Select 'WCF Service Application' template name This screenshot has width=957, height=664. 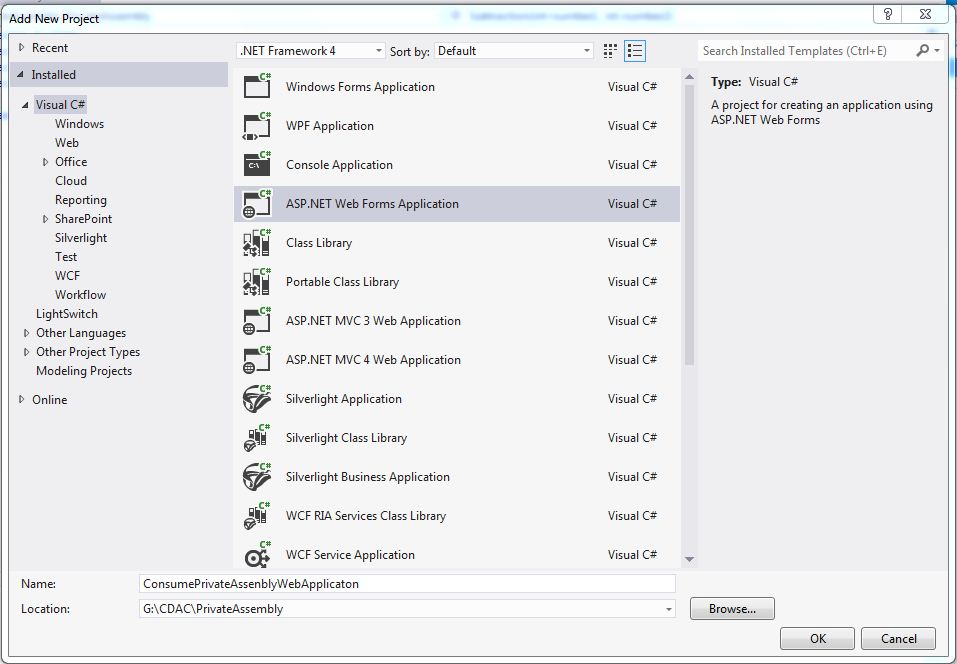(350, 555)
